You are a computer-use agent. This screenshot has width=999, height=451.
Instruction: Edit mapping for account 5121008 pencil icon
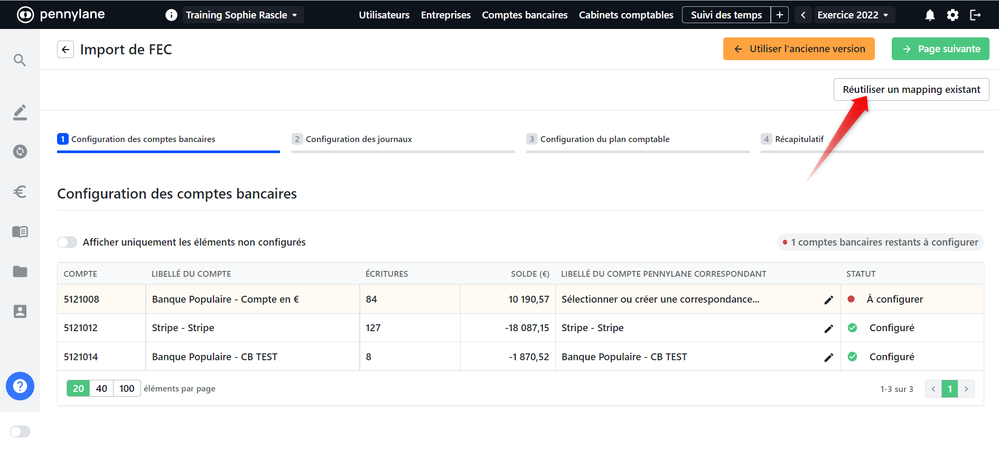tap(828, 299)
